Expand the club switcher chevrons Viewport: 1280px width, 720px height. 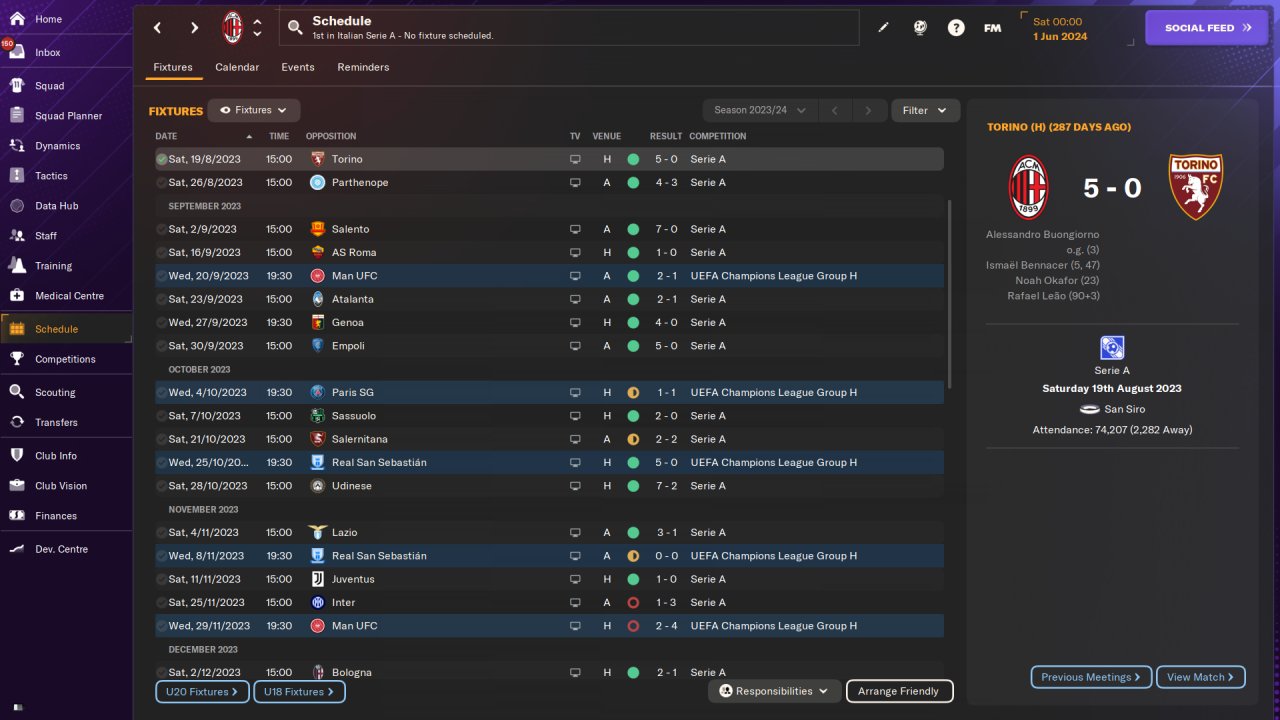tap(258, 28)
